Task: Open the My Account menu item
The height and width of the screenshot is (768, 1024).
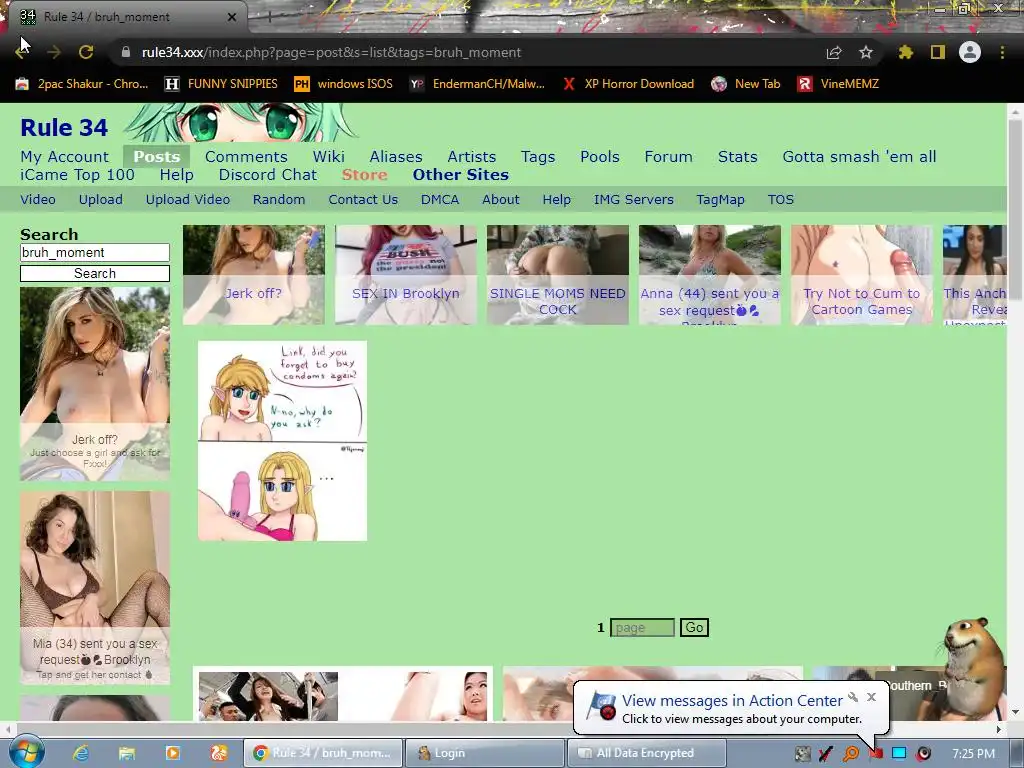Action: (x=65, y=157)
